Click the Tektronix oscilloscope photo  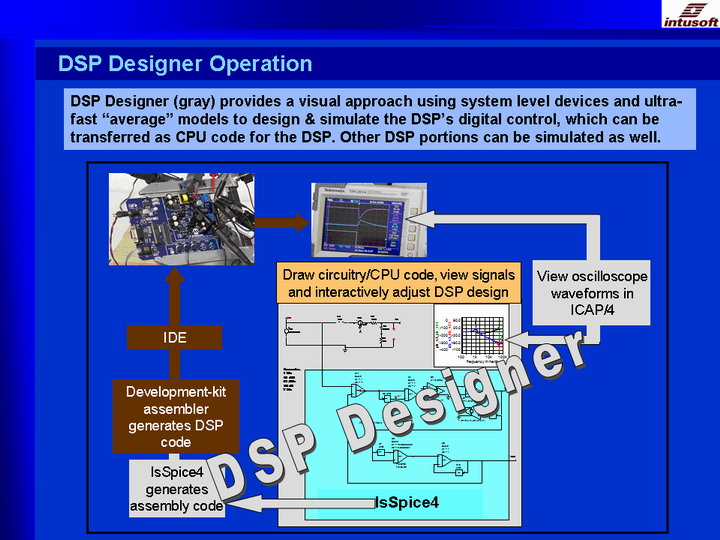tap(369, 219)
